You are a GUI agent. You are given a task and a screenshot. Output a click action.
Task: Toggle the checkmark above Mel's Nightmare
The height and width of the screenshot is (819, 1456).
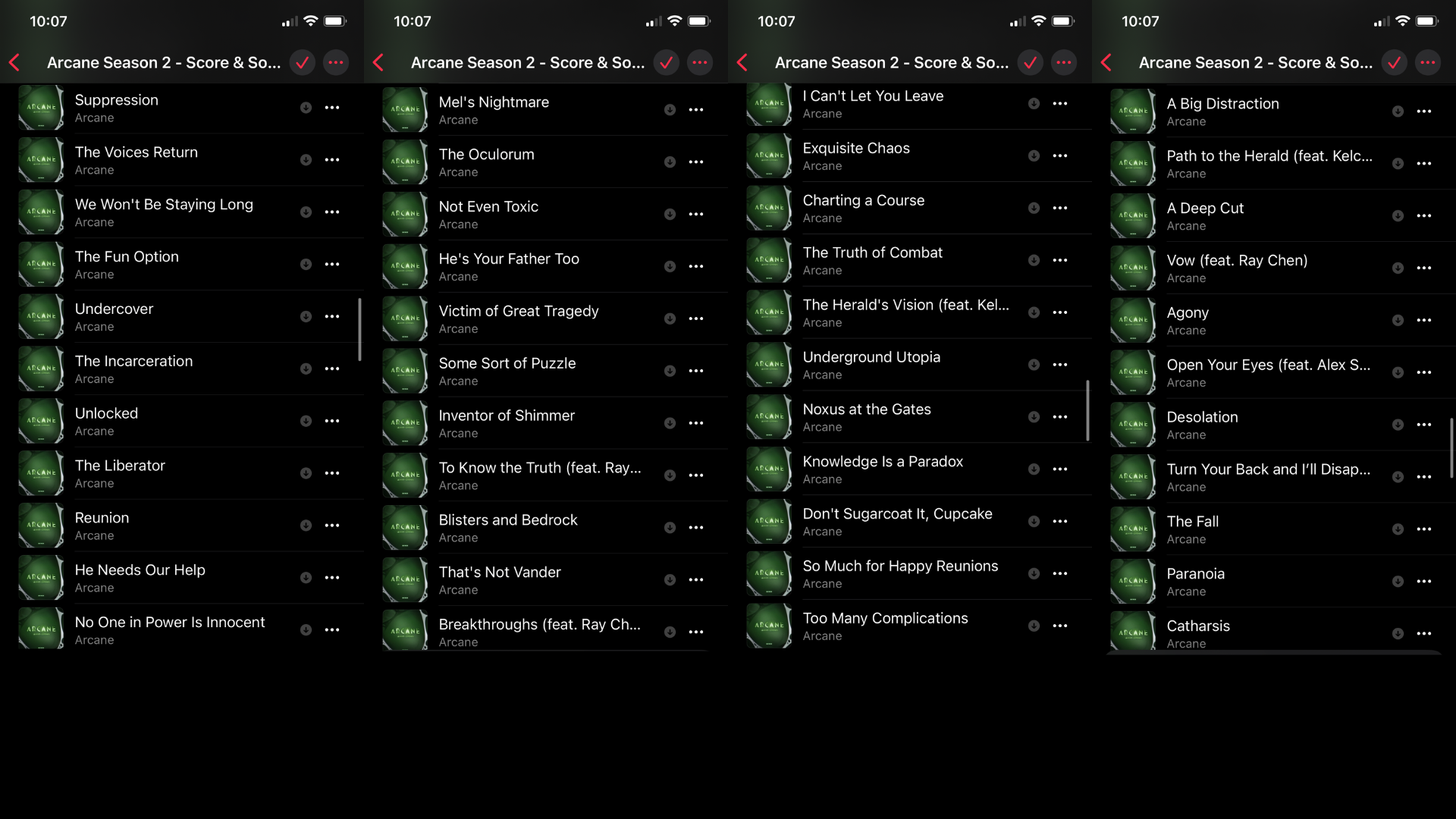pyautogui.click(x=666, y=62)
